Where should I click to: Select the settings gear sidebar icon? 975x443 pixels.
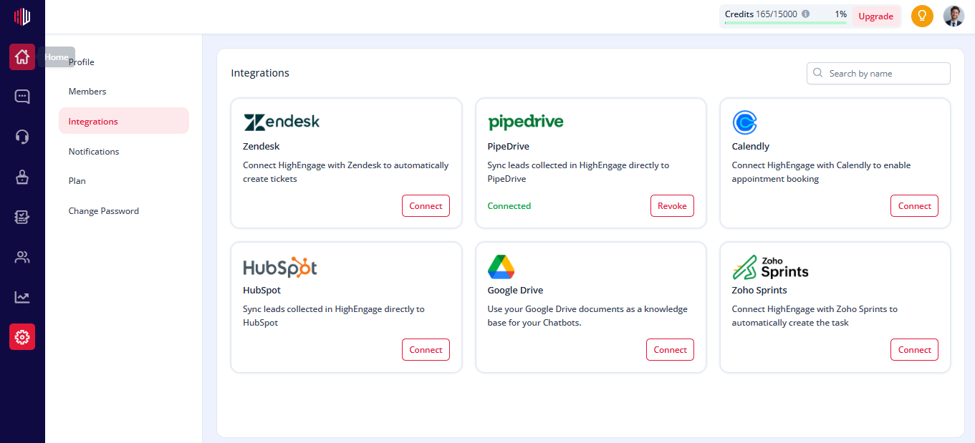tap(22, 337)
